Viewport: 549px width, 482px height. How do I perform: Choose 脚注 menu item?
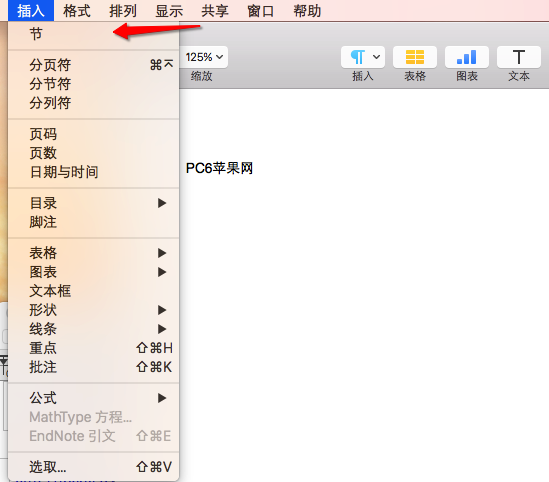coord(93,222)
